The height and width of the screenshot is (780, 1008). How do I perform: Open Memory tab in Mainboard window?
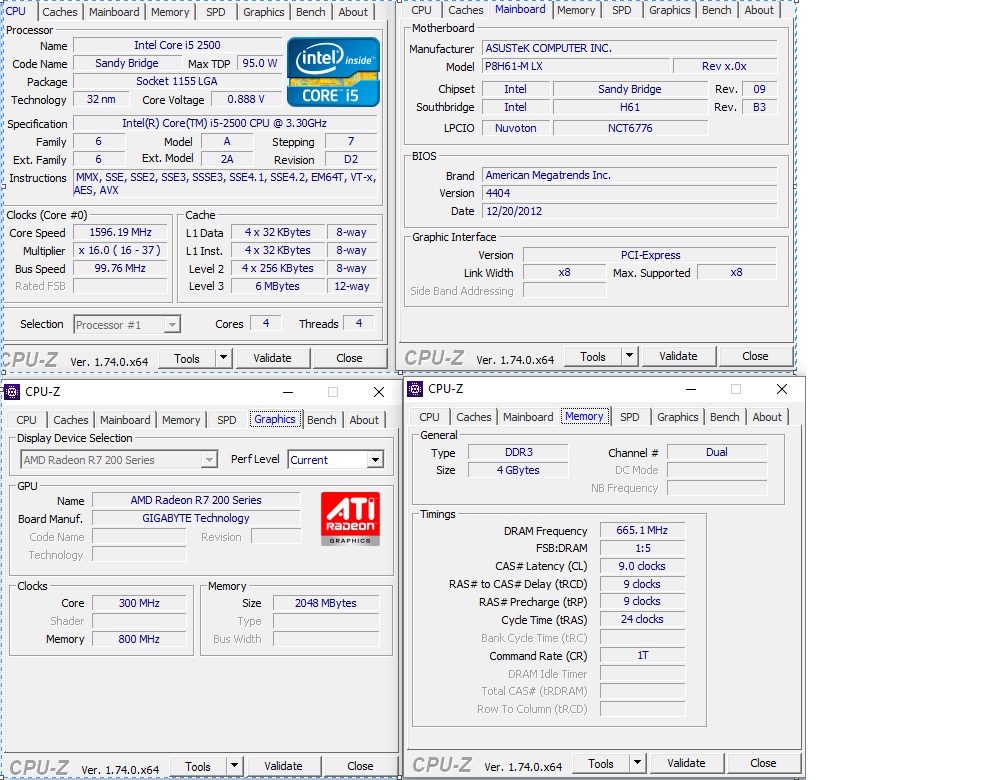click(x=576, y=10)
